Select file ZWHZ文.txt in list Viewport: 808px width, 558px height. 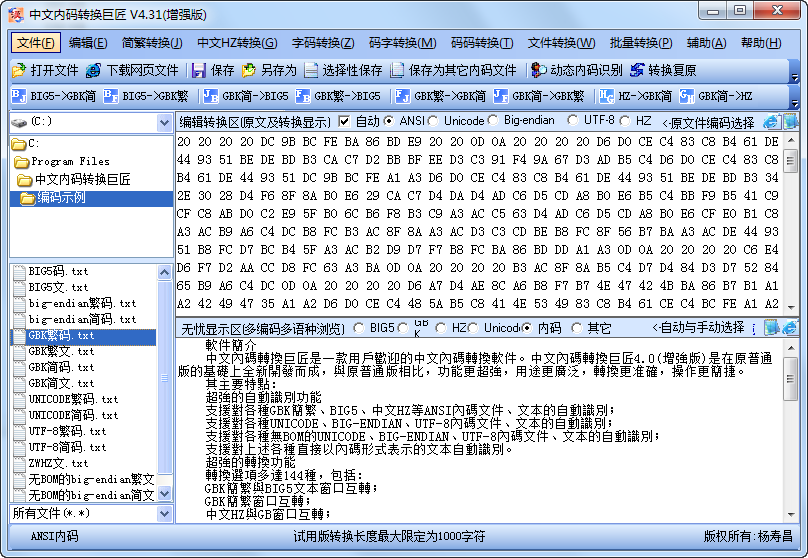pos(58,463)
